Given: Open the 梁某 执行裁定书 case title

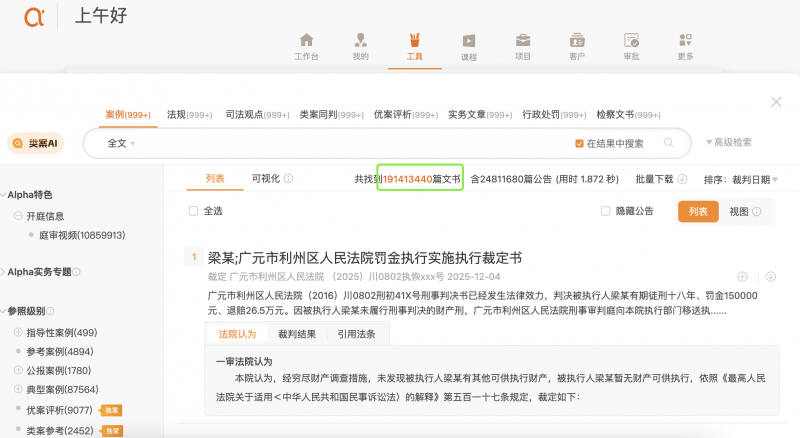Looking at the screenshot, I should (x=364, y=258).
